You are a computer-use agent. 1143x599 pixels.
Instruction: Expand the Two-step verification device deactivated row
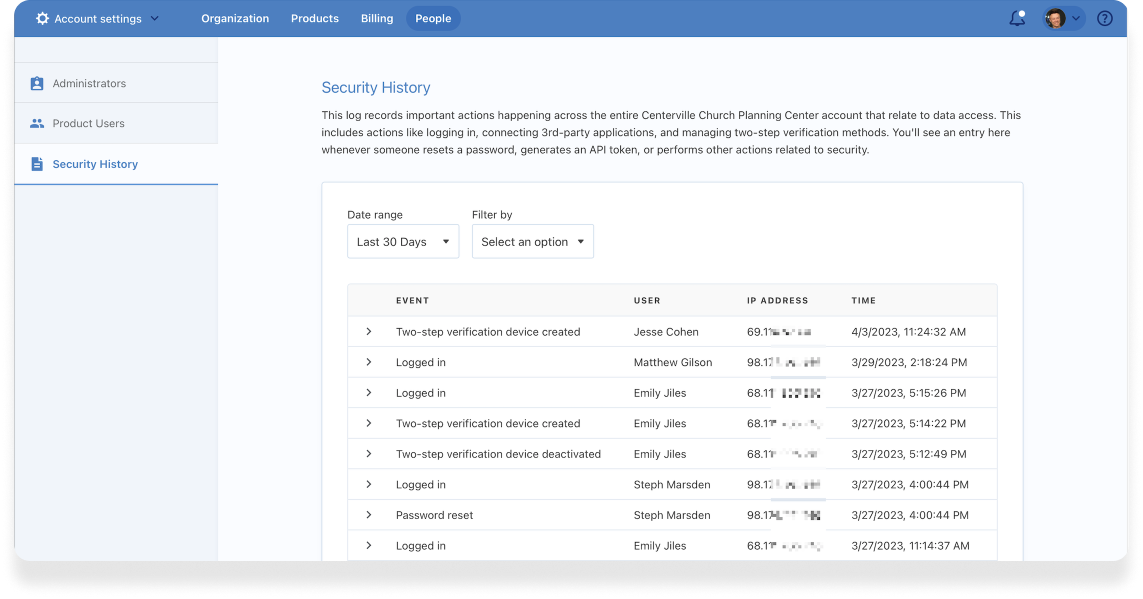coord(369,454)
